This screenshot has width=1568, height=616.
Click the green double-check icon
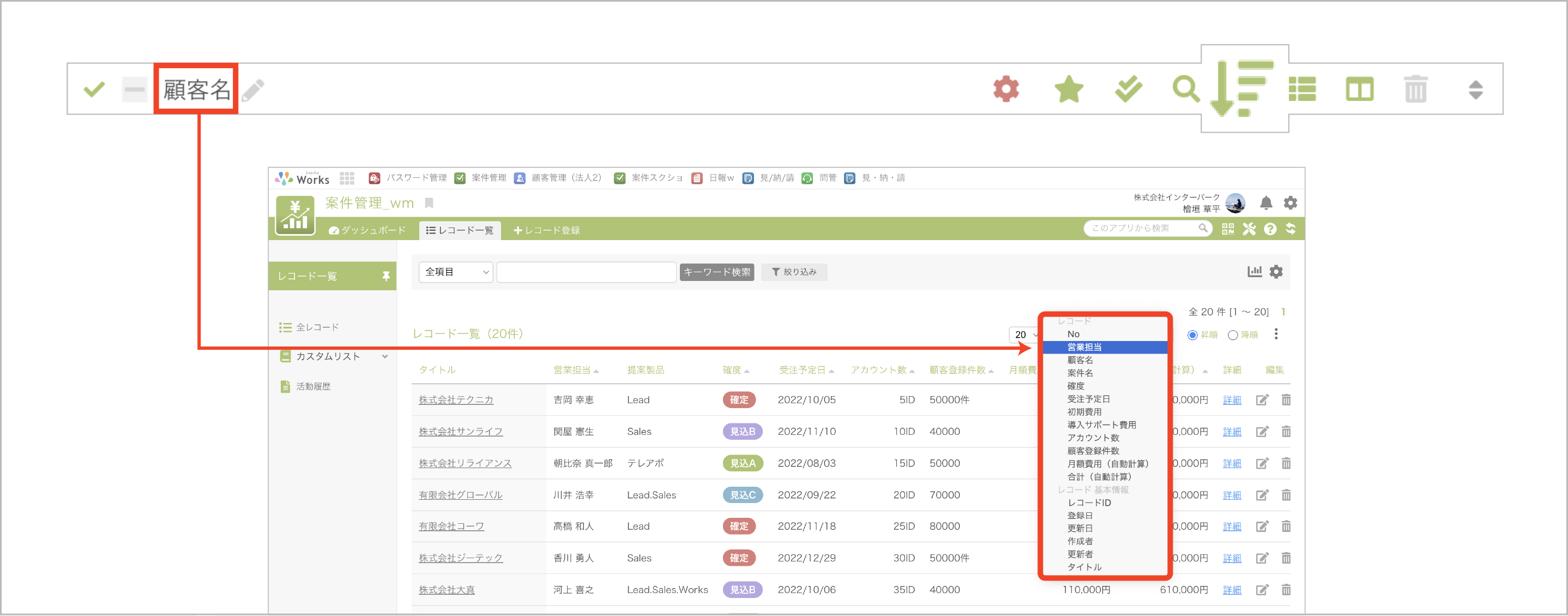point(1128,89)
